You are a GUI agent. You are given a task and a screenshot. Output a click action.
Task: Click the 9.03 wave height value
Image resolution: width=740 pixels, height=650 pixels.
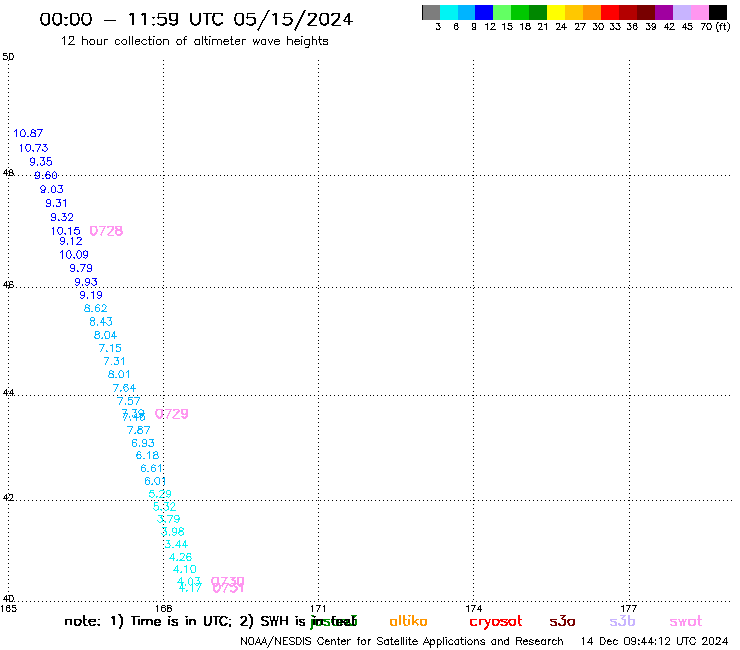tap(51, 189)
